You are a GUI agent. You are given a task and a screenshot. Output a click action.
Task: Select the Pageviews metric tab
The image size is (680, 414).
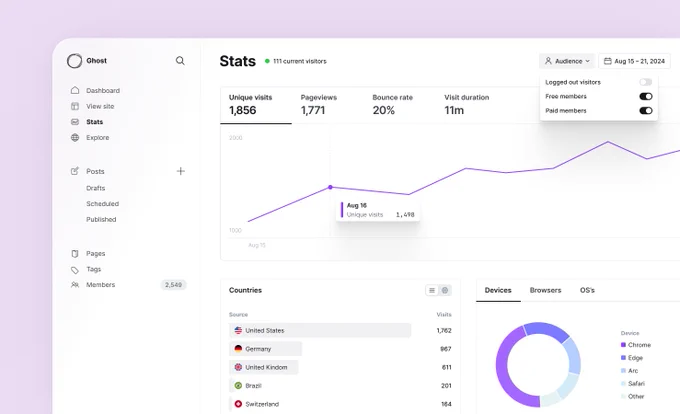tap(319, 104)
